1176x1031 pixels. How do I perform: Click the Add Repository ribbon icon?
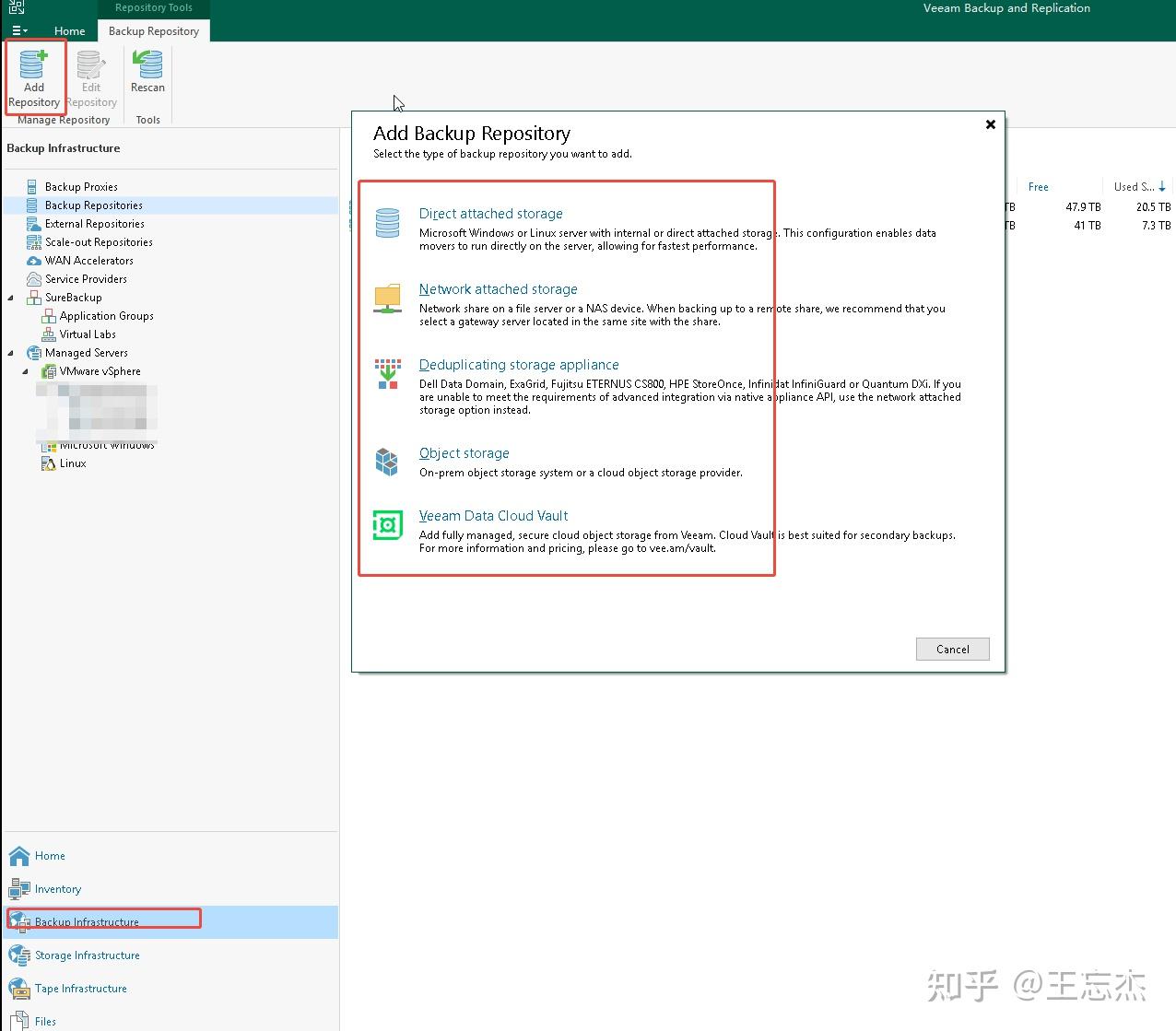(33, 65)
